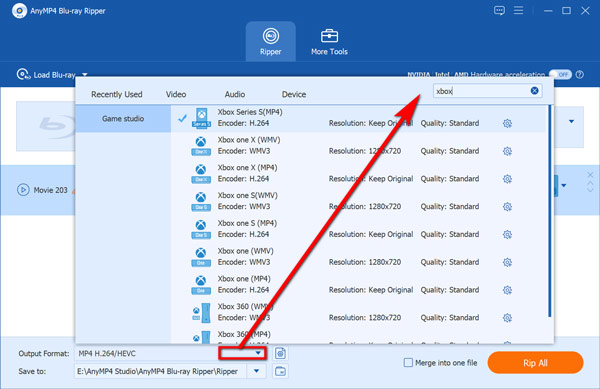Open the output folder icon beside Save to
The width and height of the screenshot is (600, 389).
280,371
